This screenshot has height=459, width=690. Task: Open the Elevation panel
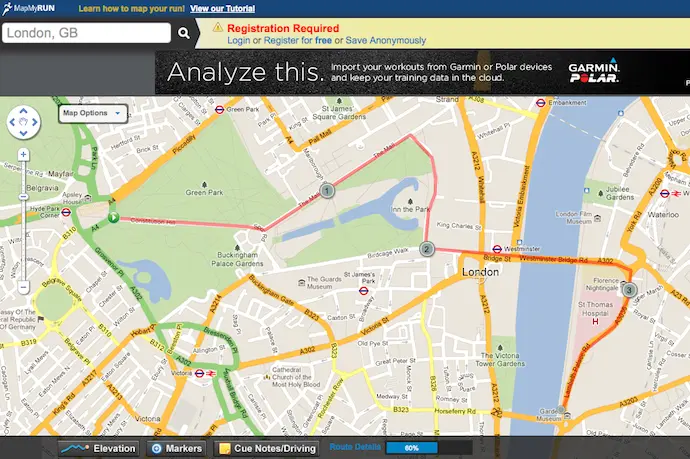[99, 448]
